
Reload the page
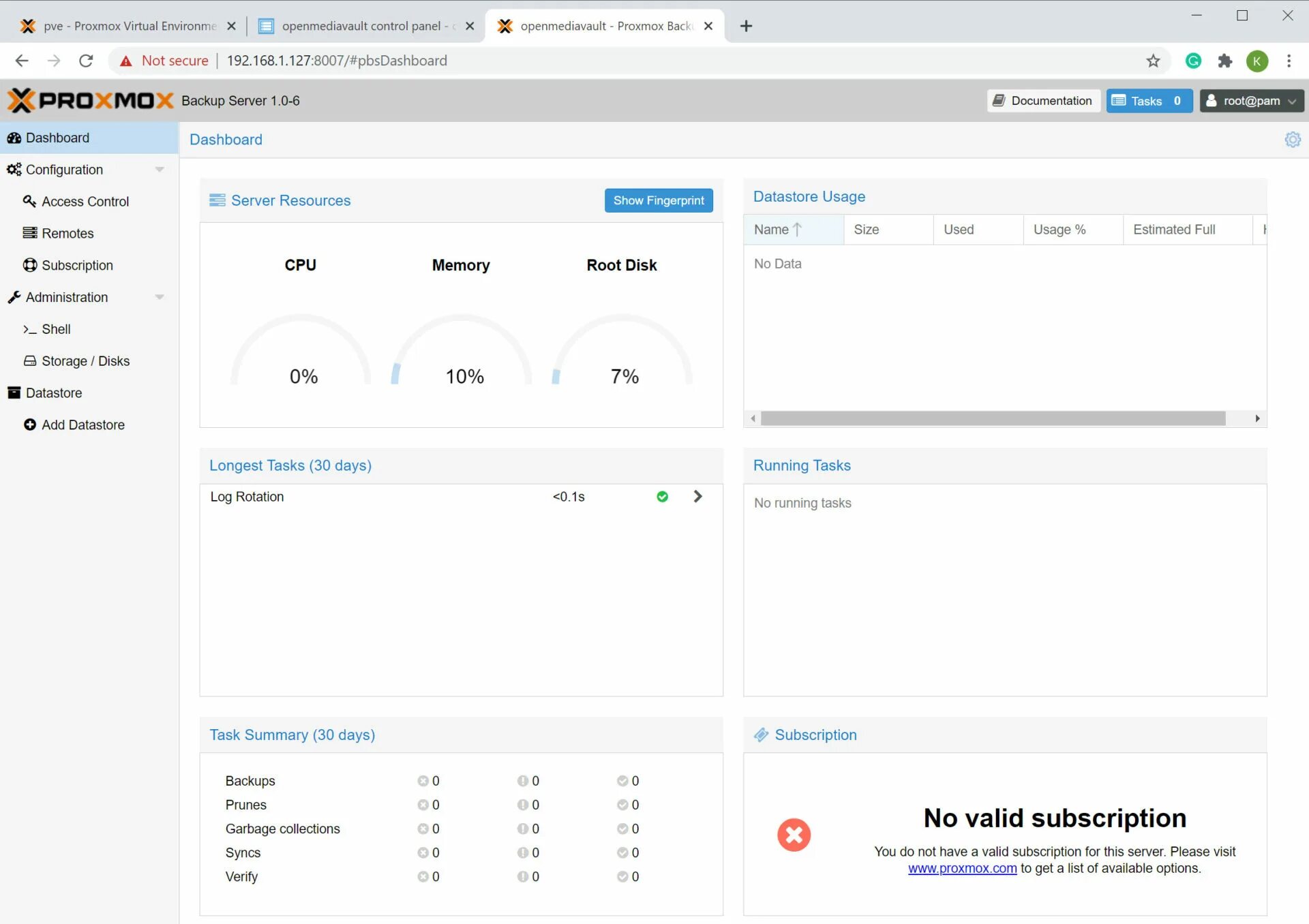pyautogui.click(x=86, y=61)
